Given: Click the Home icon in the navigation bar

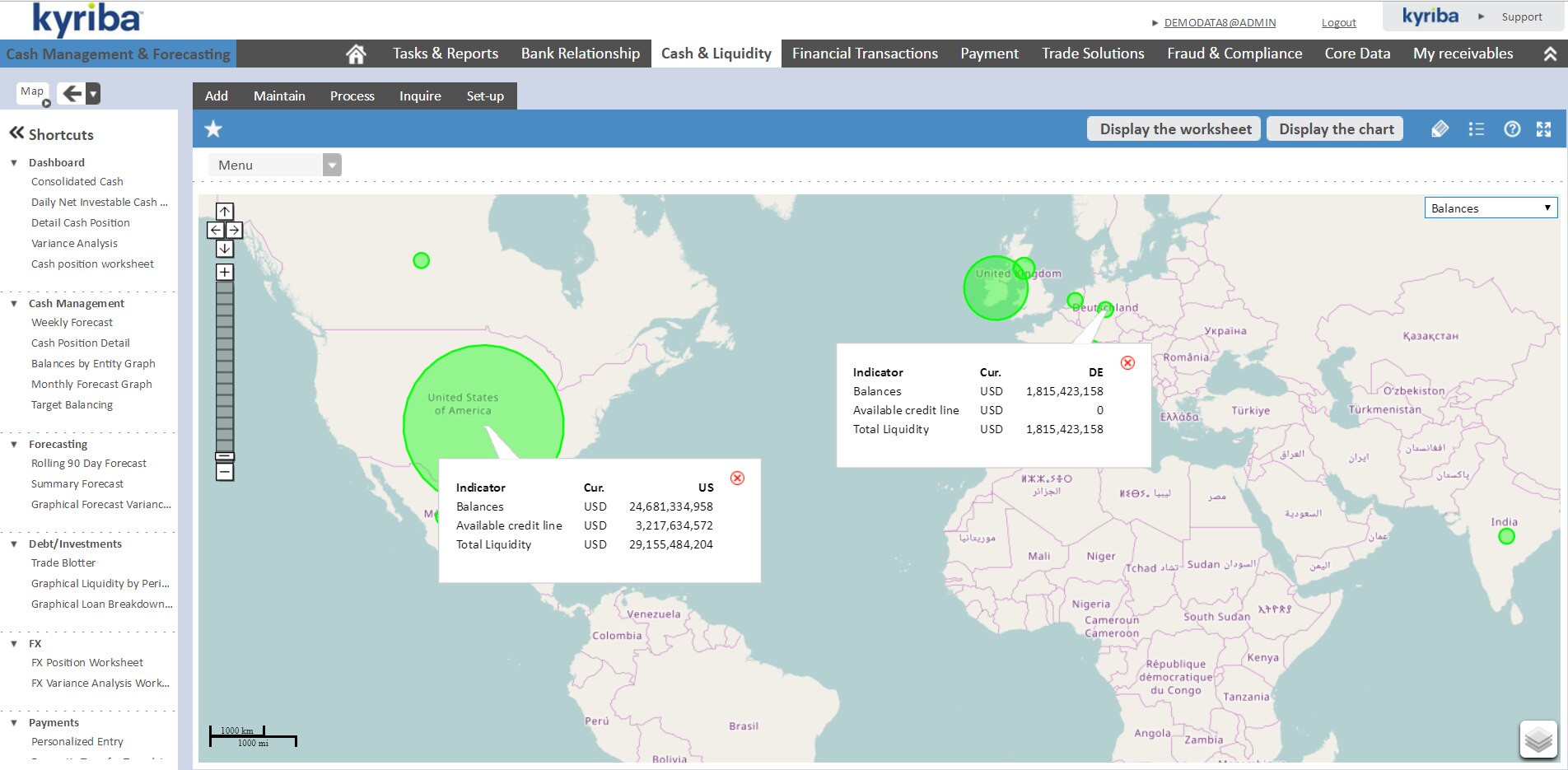Looking at the screenshot, I should (x=356, y=54).
